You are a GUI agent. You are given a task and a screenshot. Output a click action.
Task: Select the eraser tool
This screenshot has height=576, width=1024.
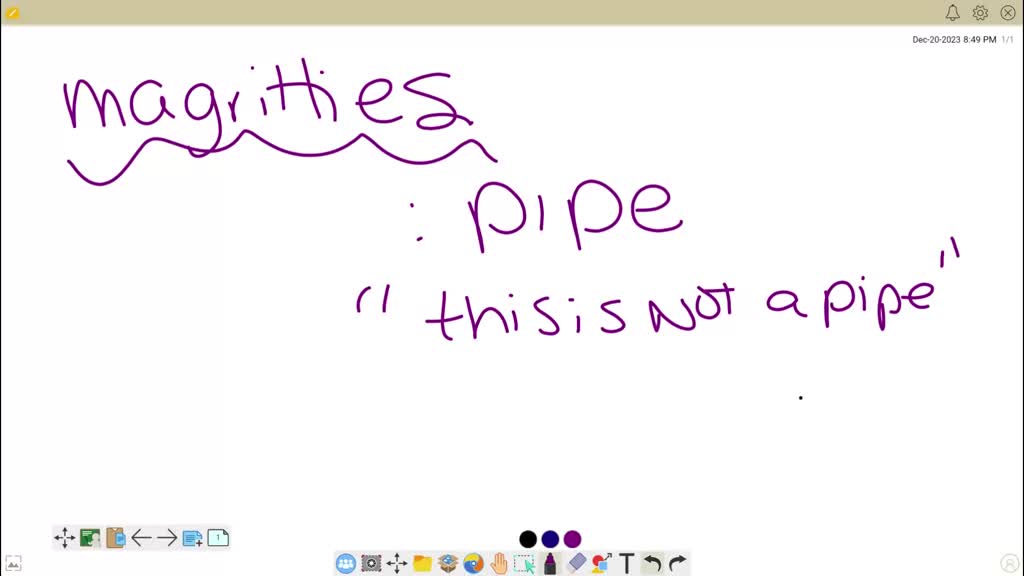pos(576,563)
